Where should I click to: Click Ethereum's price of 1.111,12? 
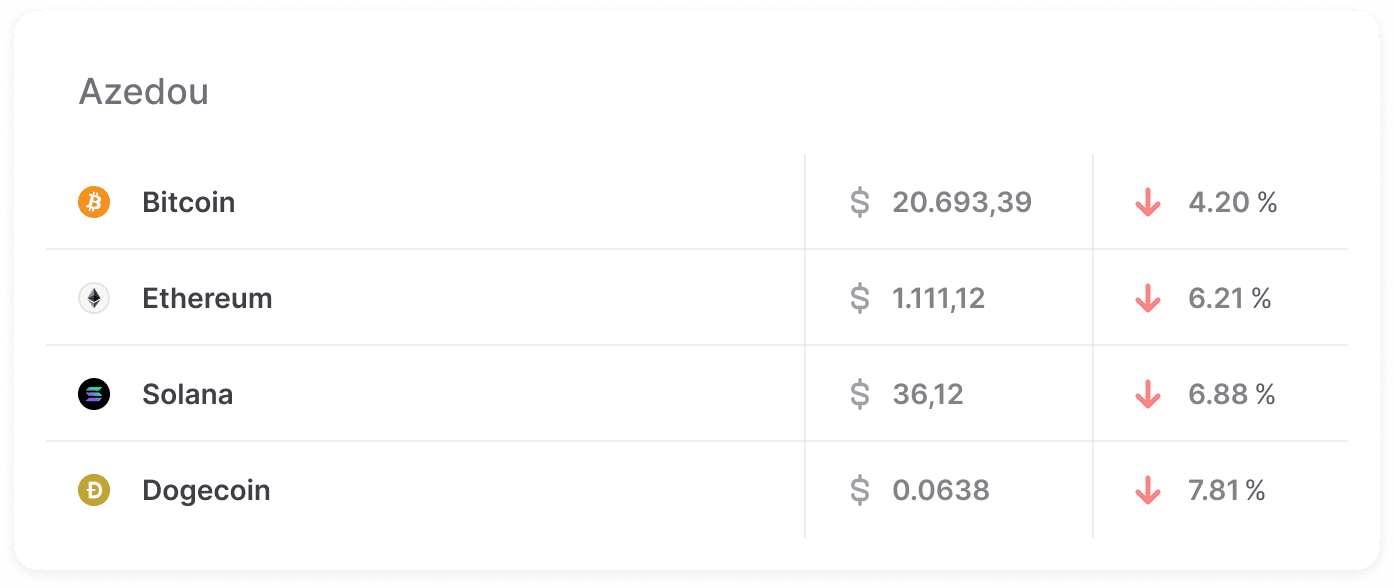938,297
